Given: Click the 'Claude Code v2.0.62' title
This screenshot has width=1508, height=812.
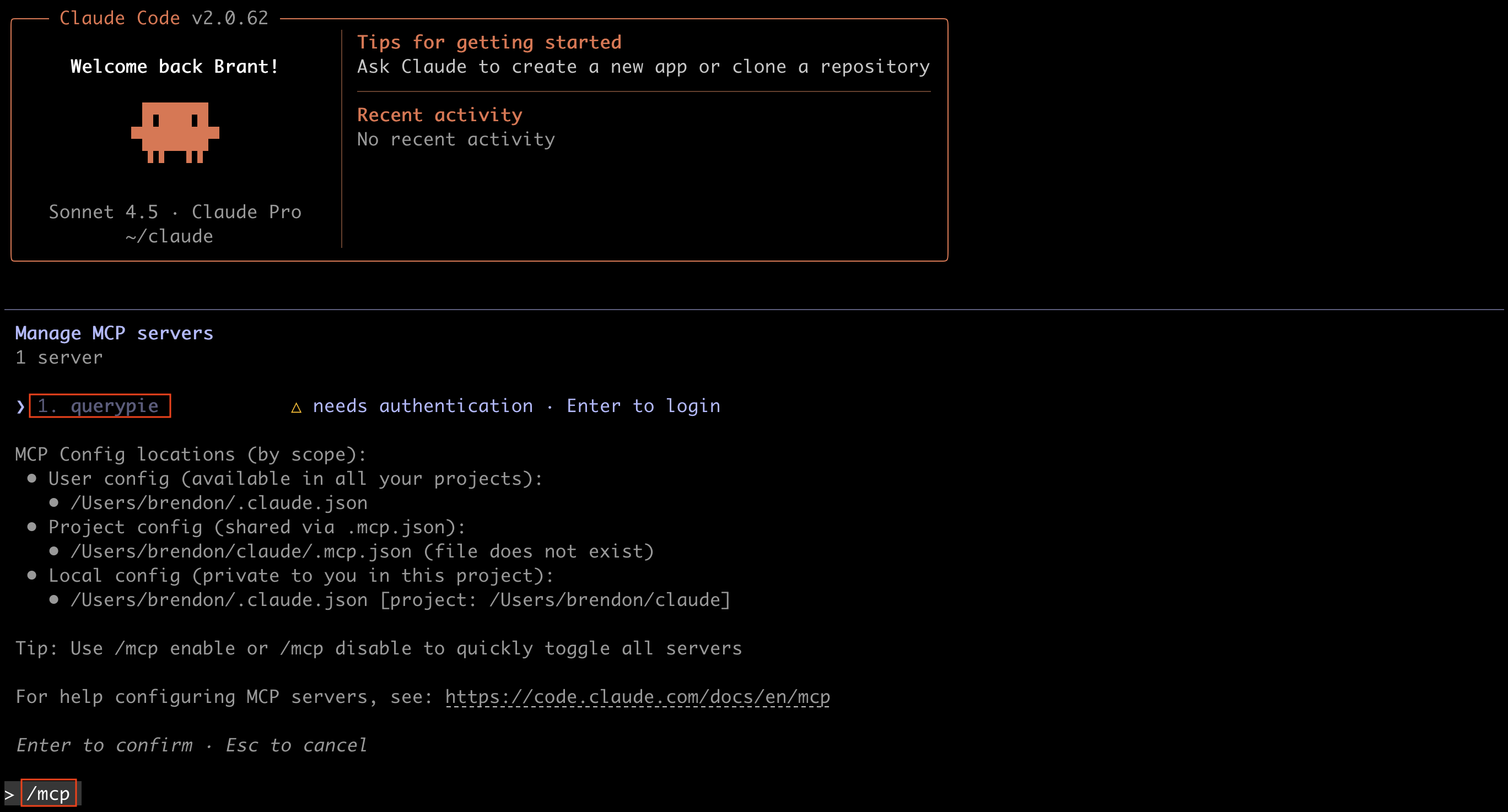Looking at the screenshot, I should (164, 18).
